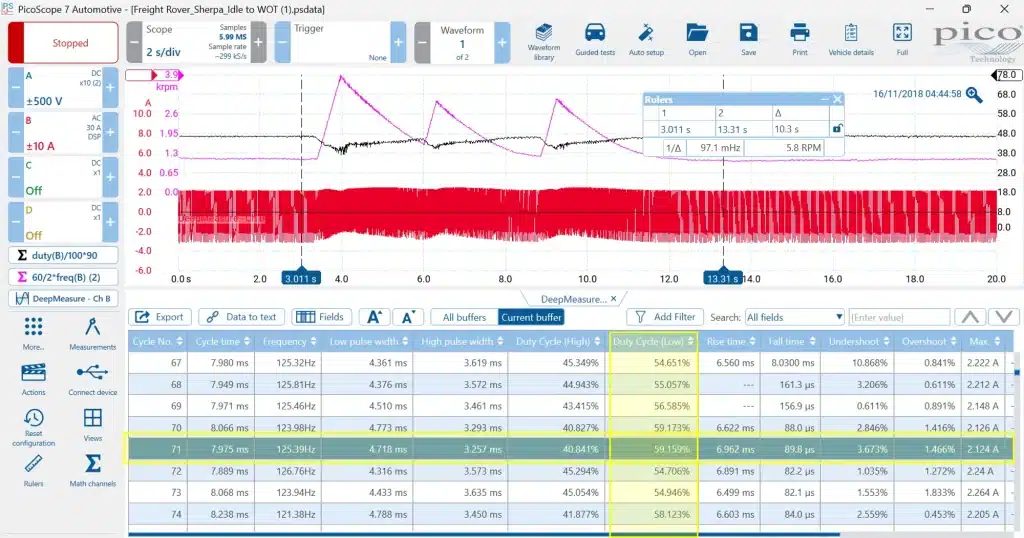Jump to next search result arrow
The width and height of the screenshot is (1024, 538).
click(1004, 317)
